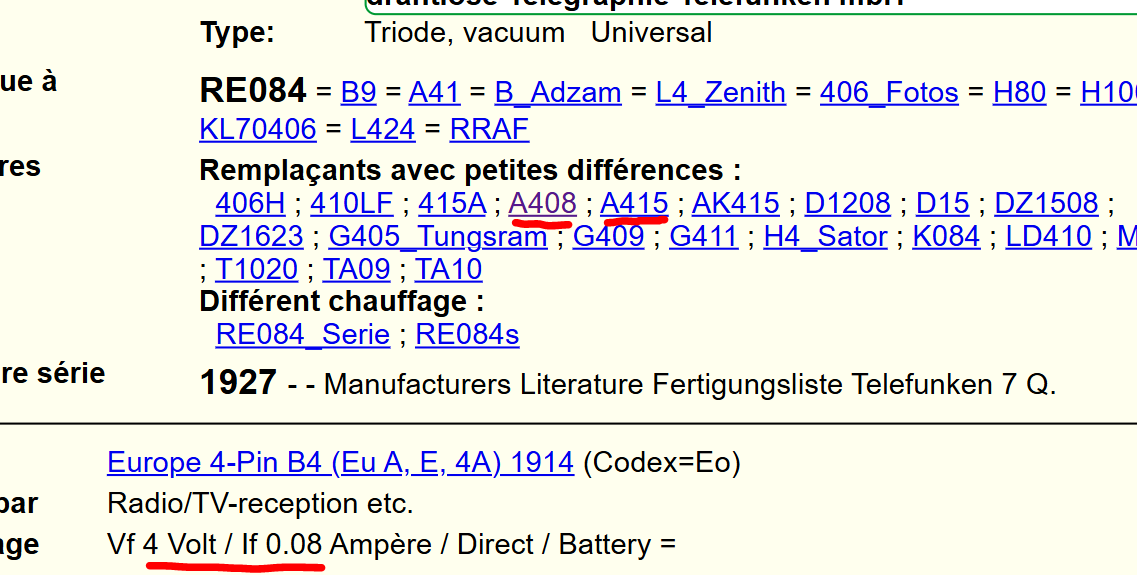Open the RE084s tube link

coord(467,334)
